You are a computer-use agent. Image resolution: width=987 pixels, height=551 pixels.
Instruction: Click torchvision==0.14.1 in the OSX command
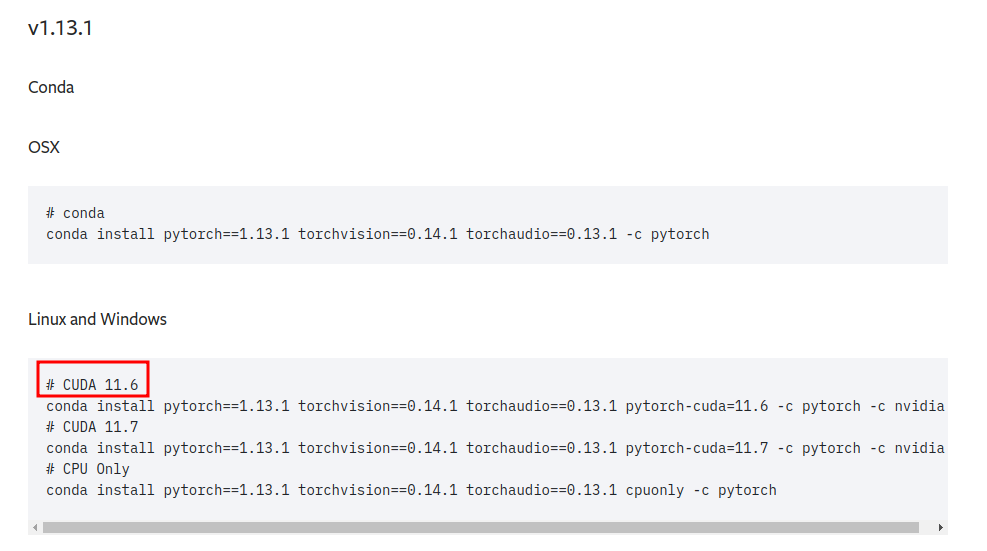[x=378, y=234]
